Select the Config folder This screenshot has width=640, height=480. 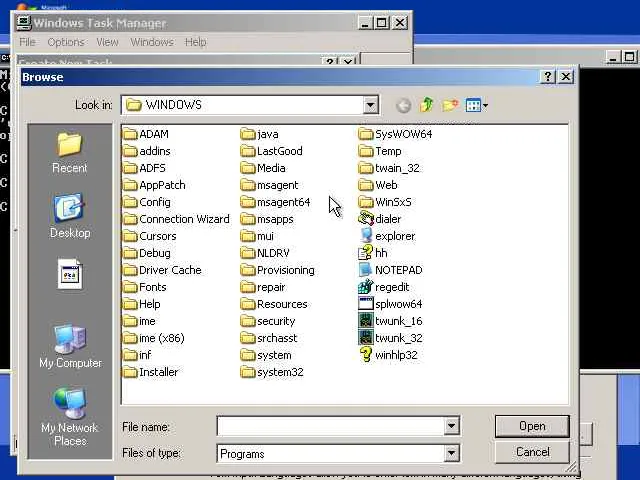tap(147, 202)
